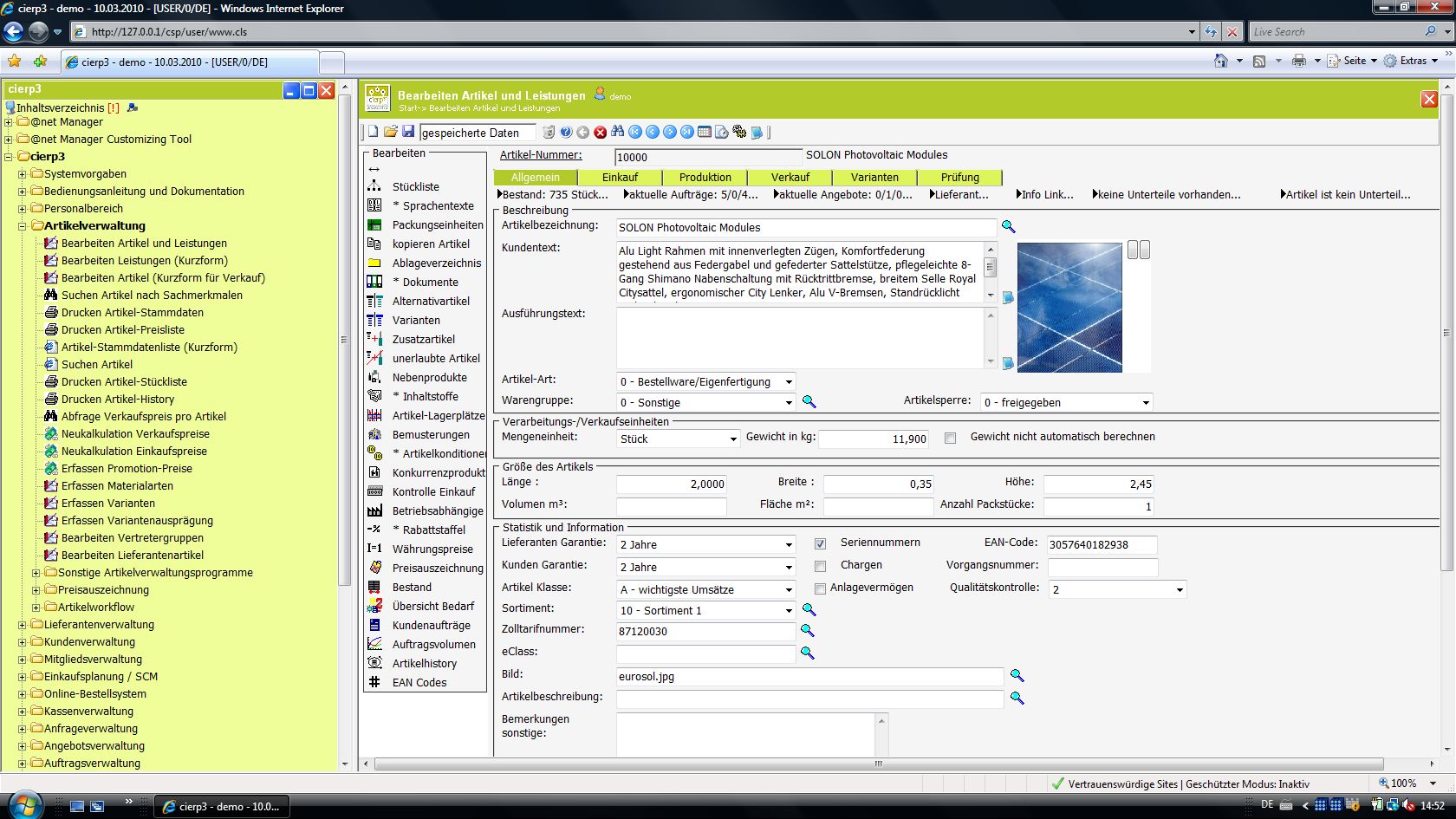This screenshot has width=1456, height=819.
Task: Expand the Lieferantenverwaltung tree folder
Action: coord(23,625)
